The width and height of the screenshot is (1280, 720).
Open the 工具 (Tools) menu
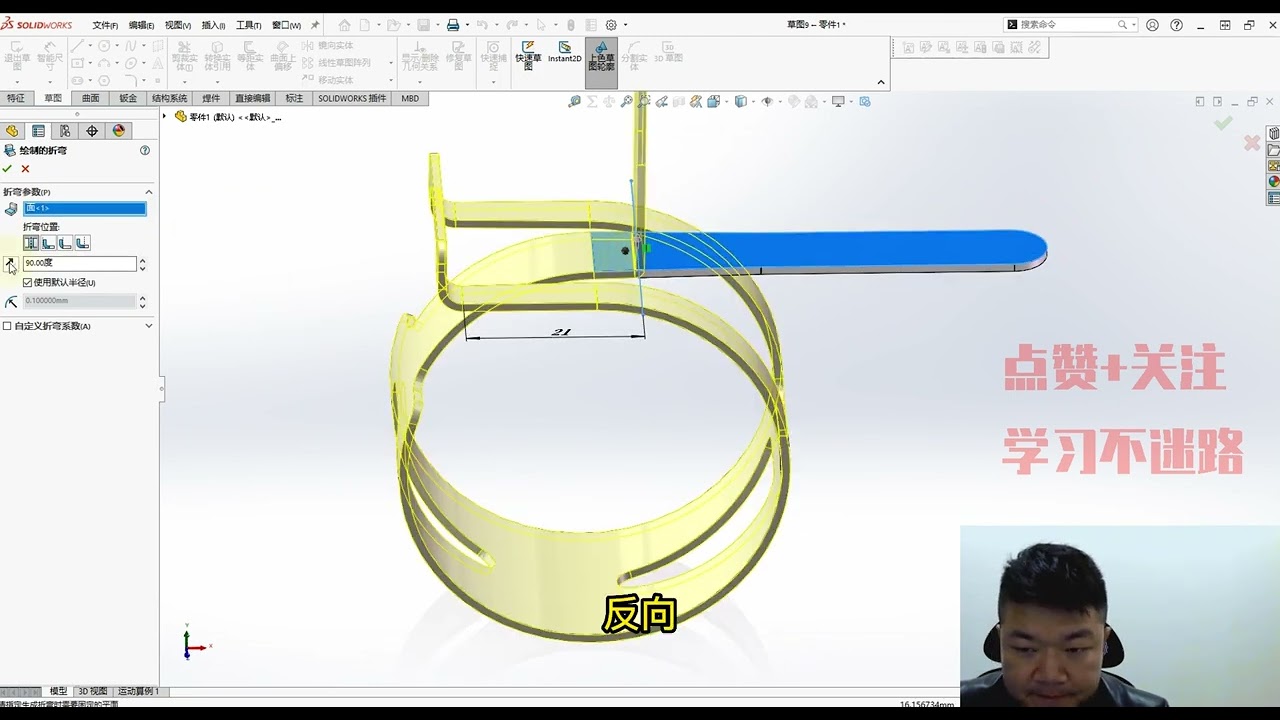point(249,25)
